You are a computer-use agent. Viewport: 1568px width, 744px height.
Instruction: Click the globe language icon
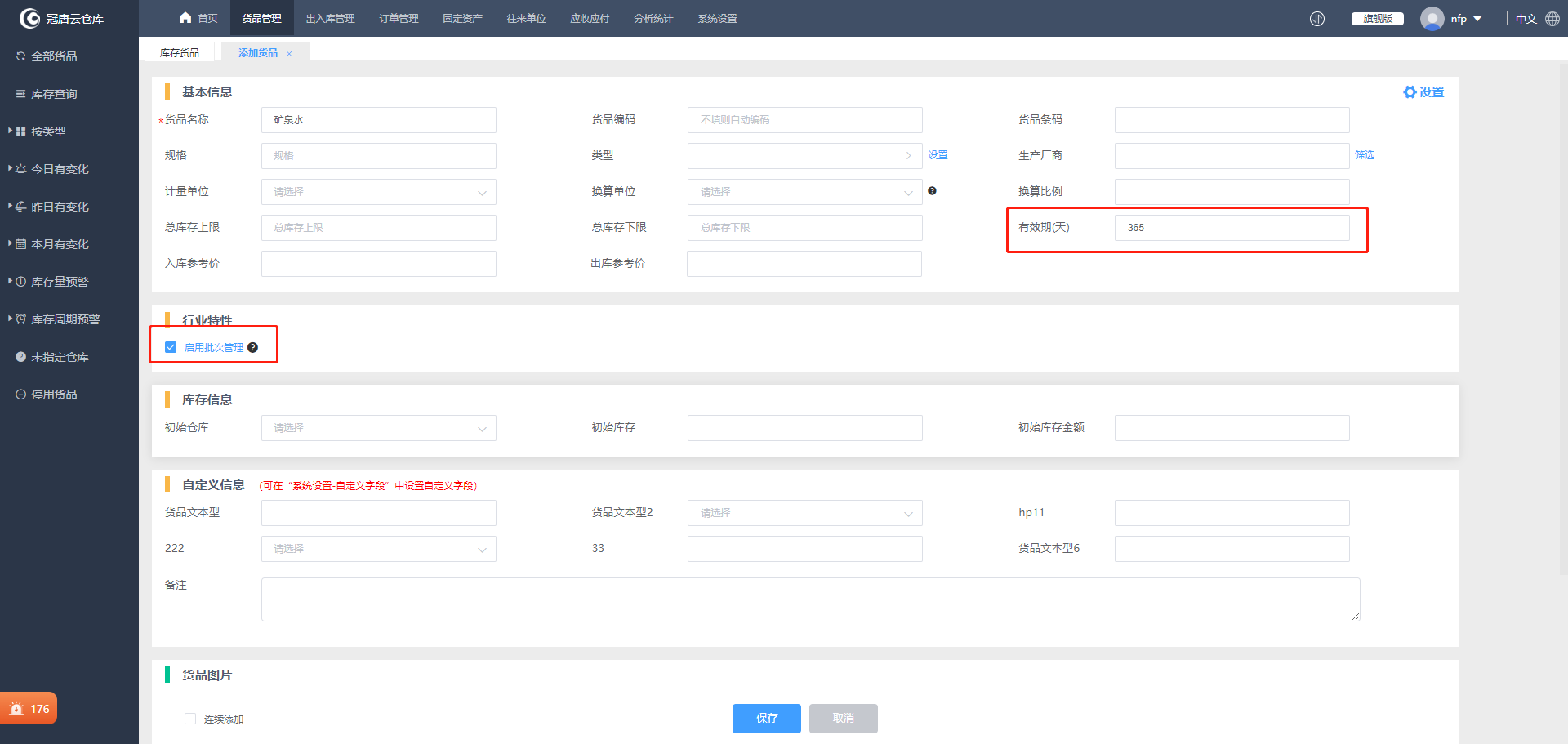tap(1552, 19)
